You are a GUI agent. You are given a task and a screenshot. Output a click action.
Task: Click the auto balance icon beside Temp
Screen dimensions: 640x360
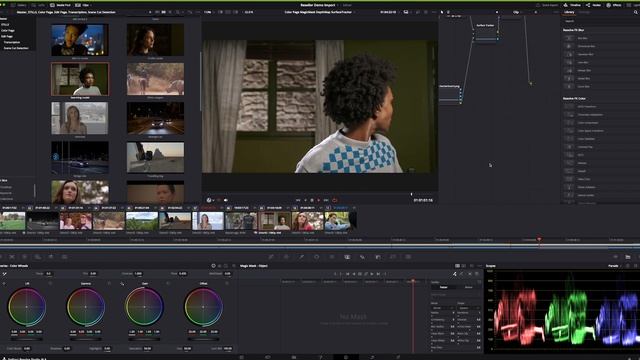tap(4, 273)
